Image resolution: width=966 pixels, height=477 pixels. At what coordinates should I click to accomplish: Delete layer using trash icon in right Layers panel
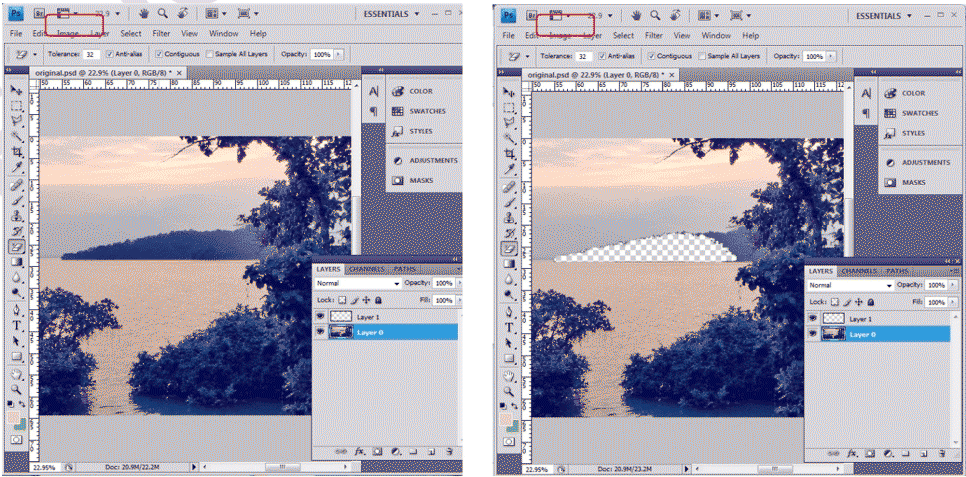pyautogui.click(x=943, y=454)
